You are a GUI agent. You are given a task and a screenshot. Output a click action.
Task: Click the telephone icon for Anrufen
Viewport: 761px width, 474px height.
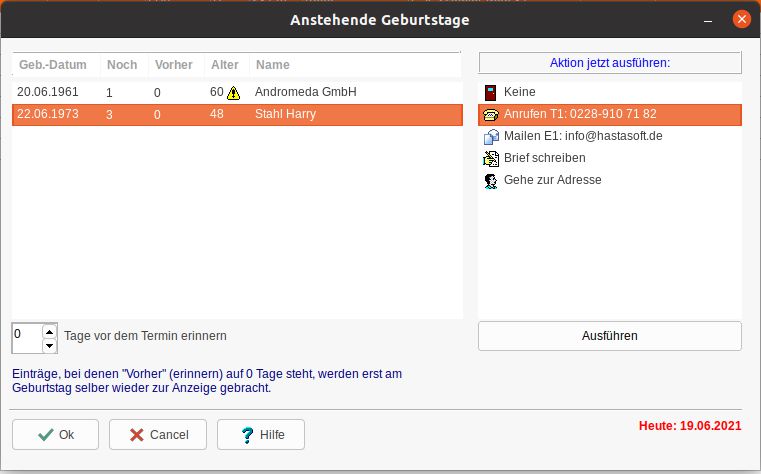[x=491, y=114]
